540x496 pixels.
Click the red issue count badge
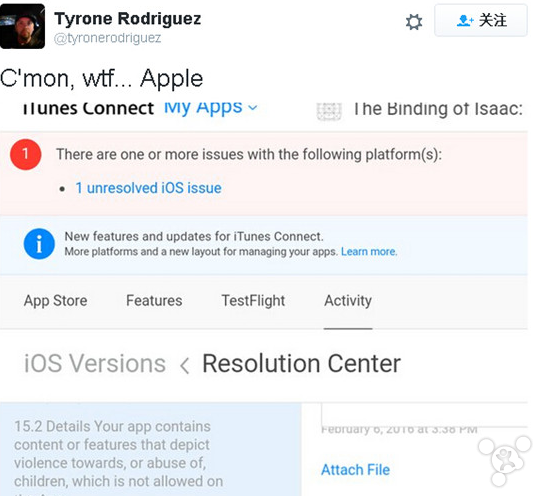25,154
